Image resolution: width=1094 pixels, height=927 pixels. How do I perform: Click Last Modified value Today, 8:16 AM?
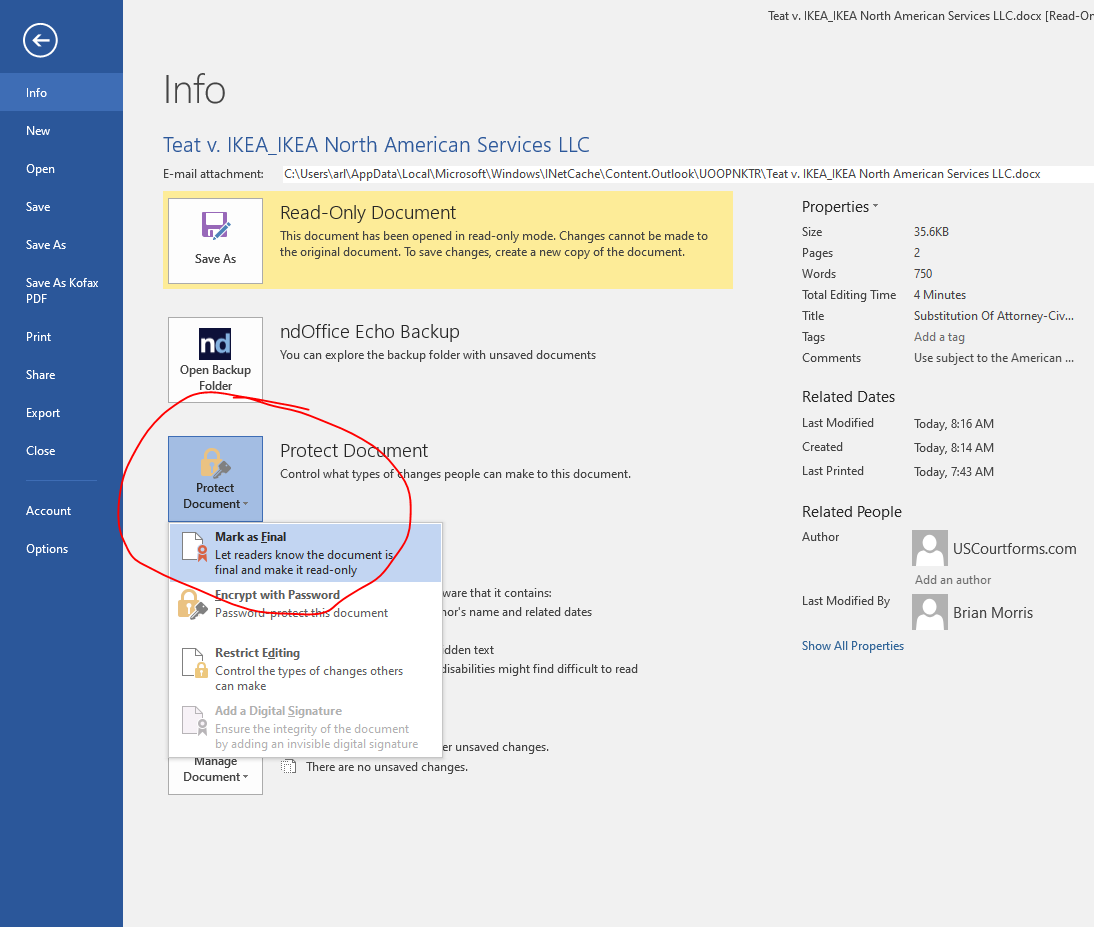pyautogui.click(x=954, y=424)
